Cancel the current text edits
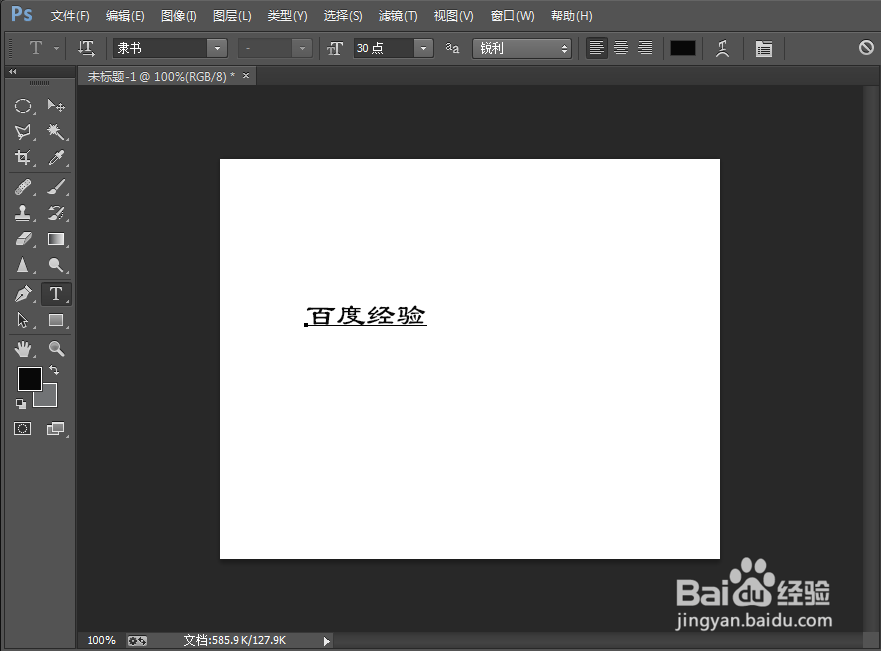This screenshot has width=881, height=651. 866,47
